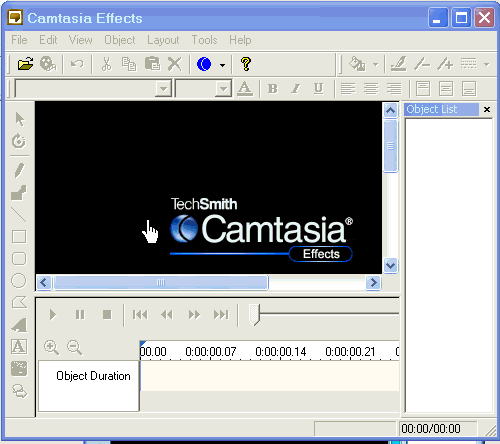The width and height of the screenshot is (500, 444).
Task: Align text to middle vertically
Action: coord(446,89)
